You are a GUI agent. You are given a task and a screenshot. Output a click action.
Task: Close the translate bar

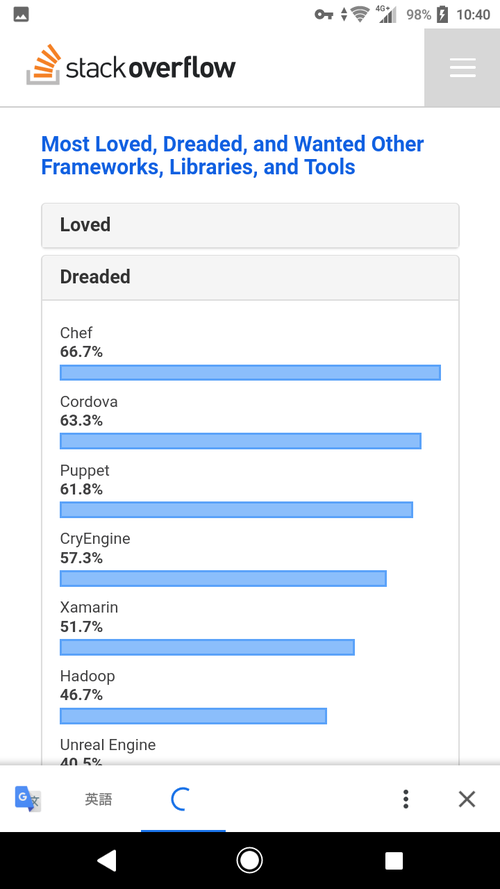point(467,799)
